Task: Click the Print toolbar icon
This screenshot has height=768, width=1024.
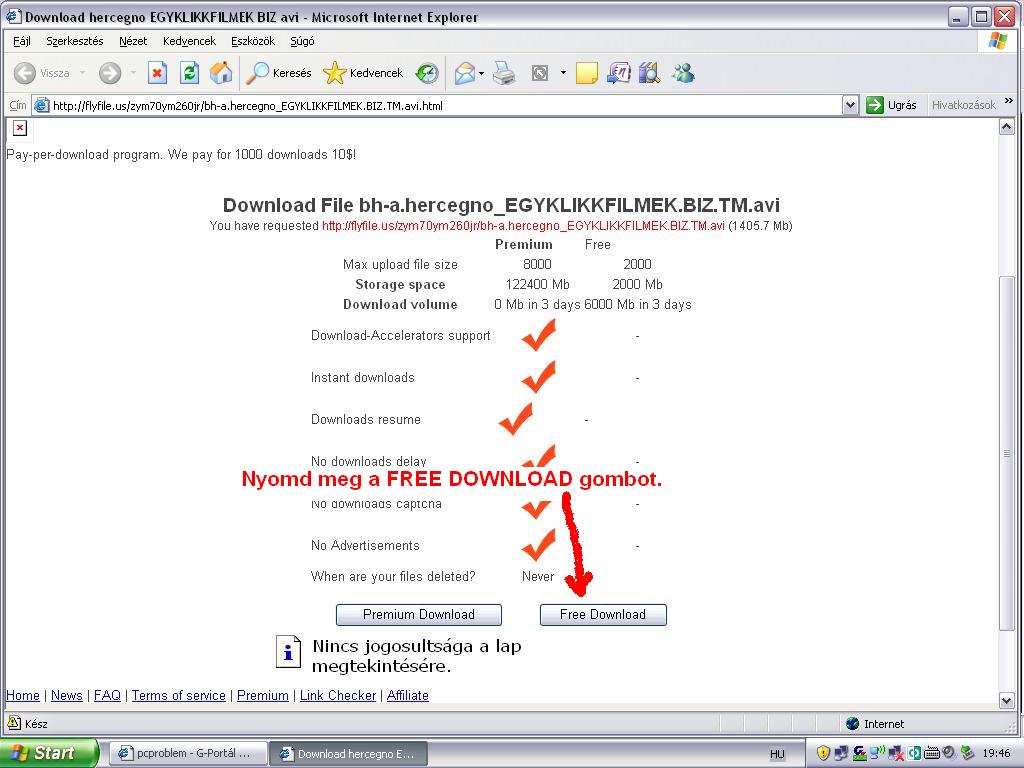Action: [x=504, y=73]
